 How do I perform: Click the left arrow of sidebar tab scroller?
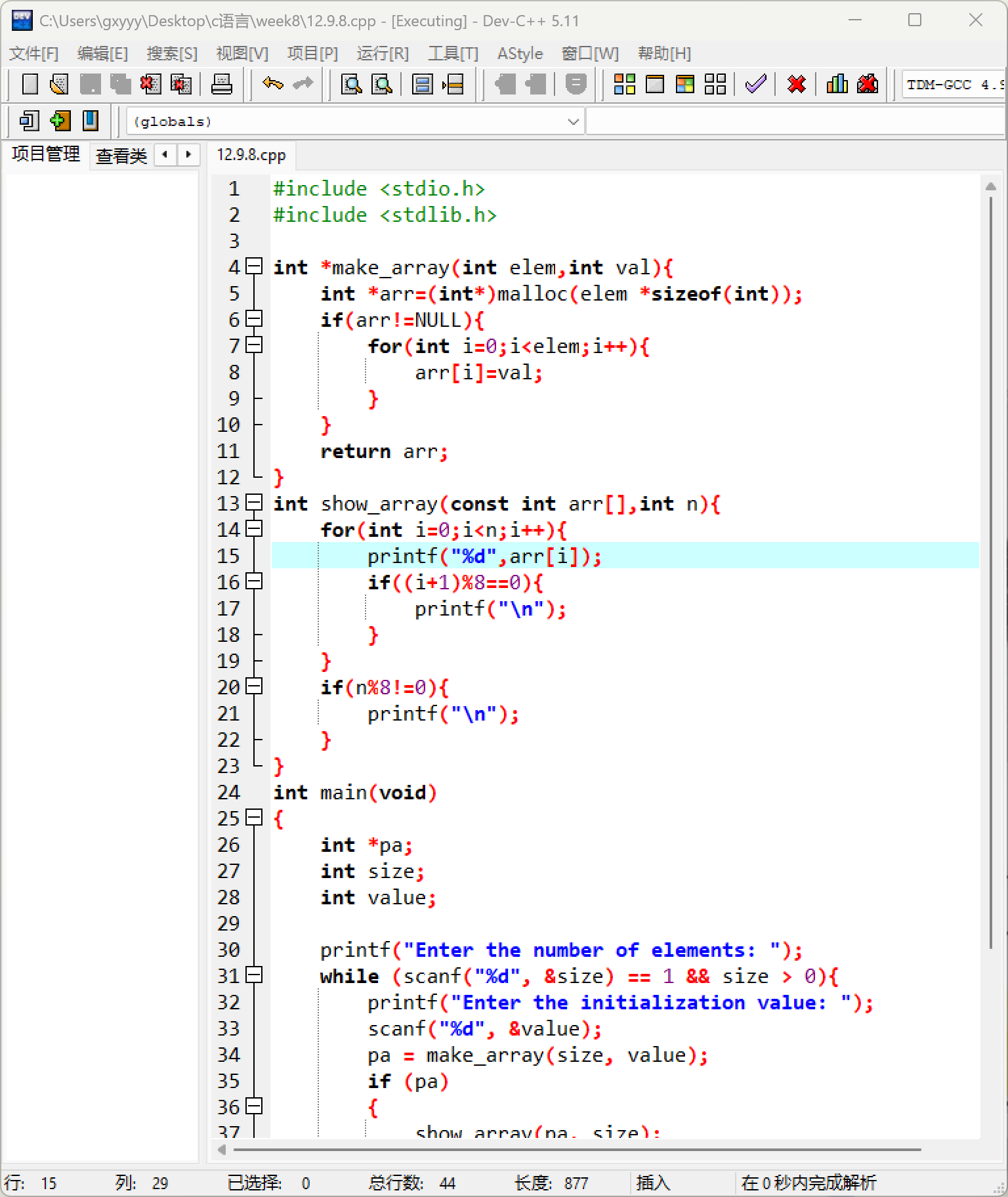click(165, 155)
